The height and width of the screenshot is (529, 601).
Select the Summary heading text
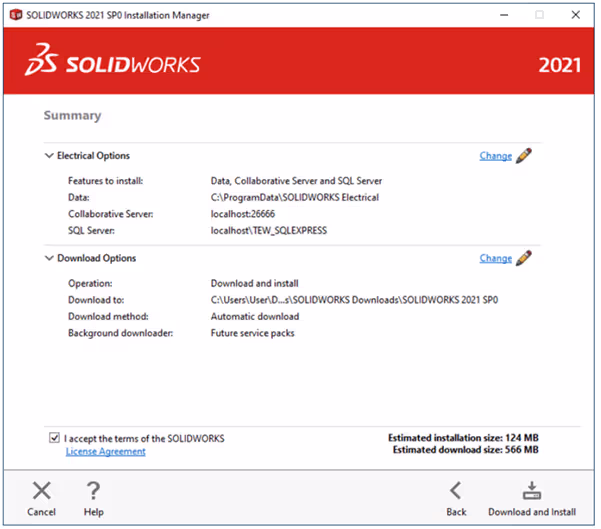(x=72, y=115)
